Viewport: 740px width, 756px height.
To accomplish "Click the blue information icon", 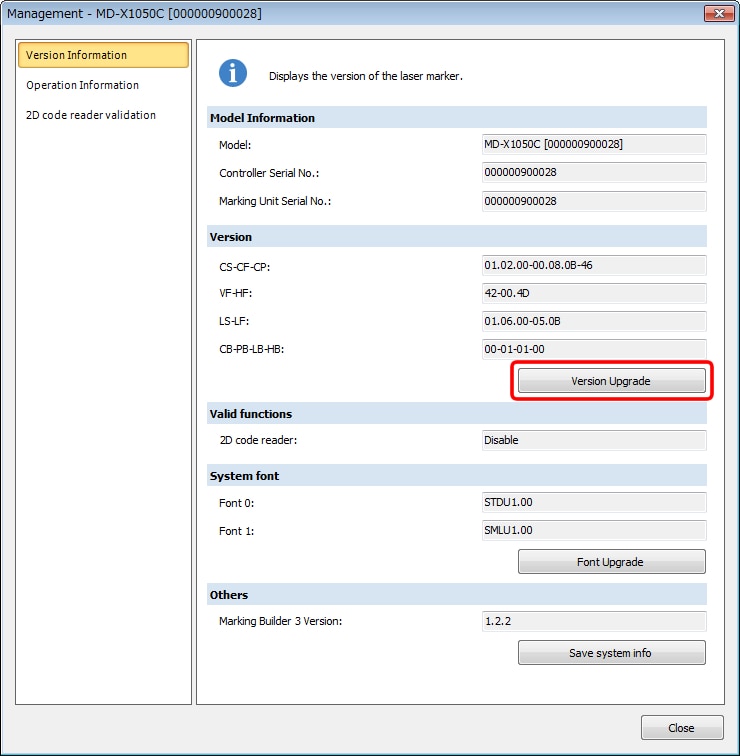I will click(x=233, y=73).
